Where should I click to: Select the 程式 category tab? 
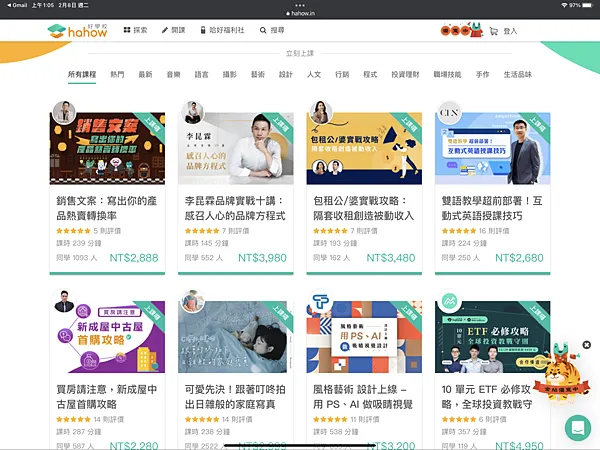pos(370,74)
